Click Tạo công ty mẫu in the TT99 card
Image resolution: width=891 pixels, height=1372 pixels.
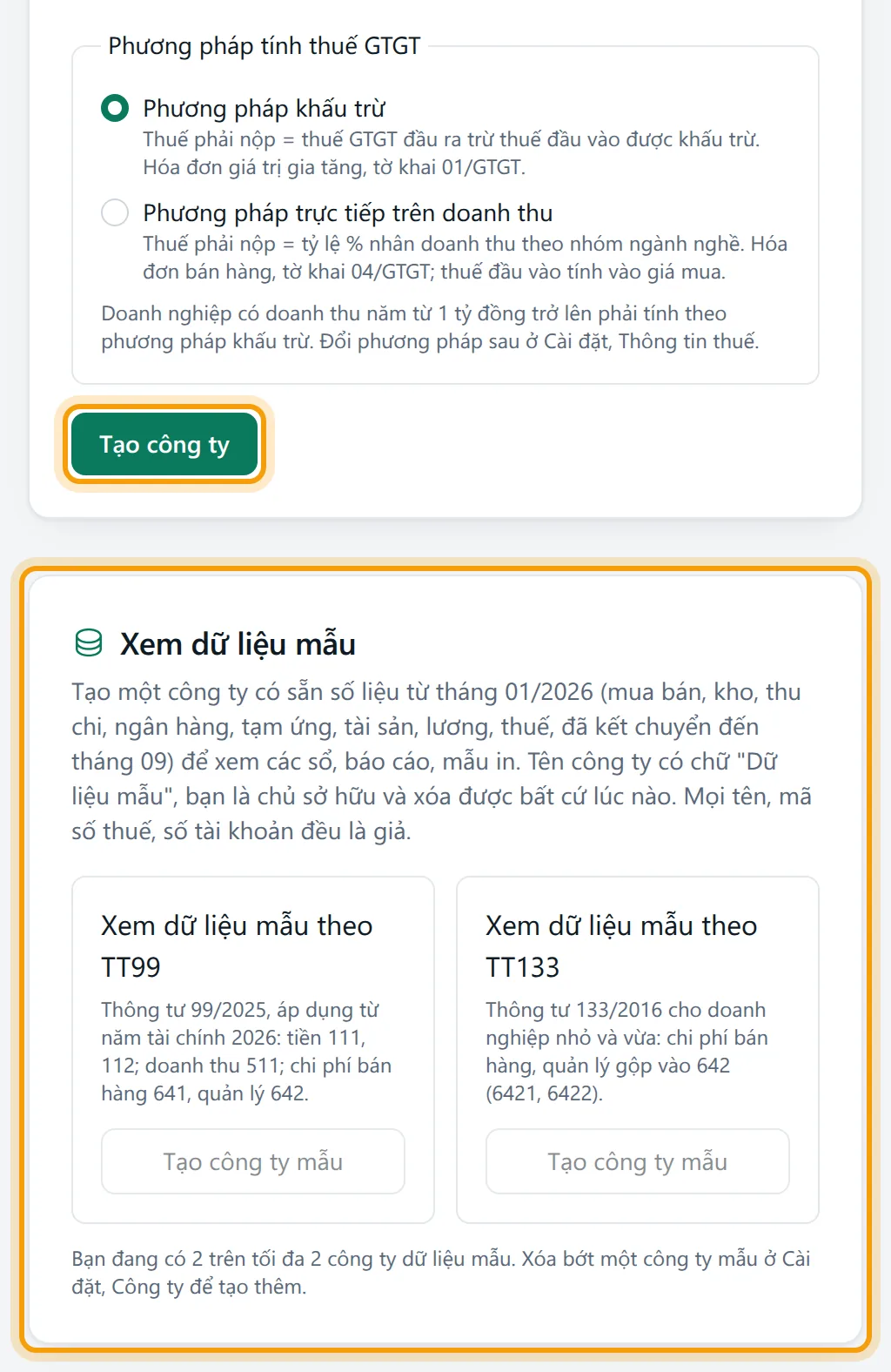pos(253,1161)
